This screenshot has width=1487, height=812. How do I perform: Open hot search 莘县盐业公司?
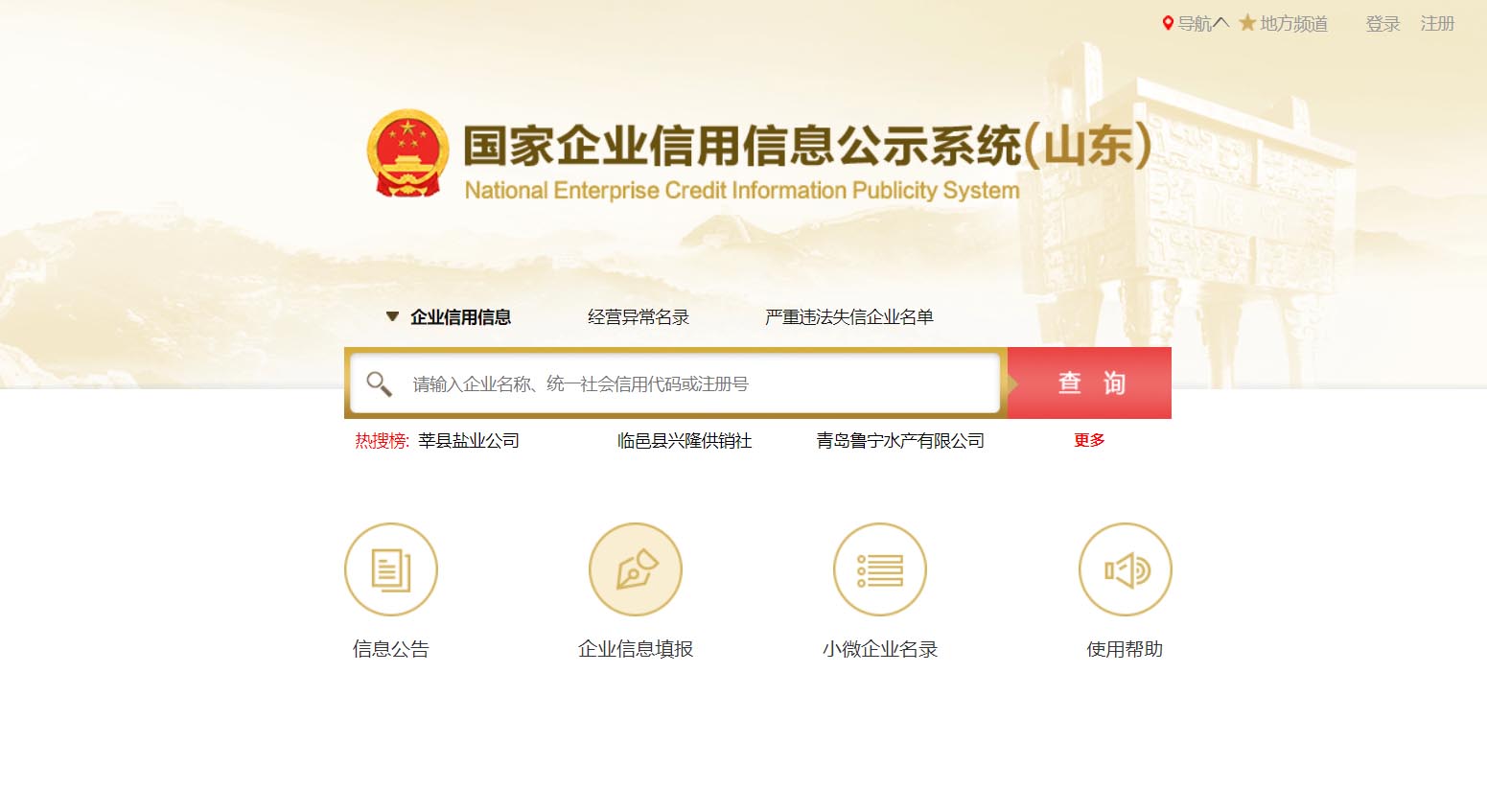469,441
